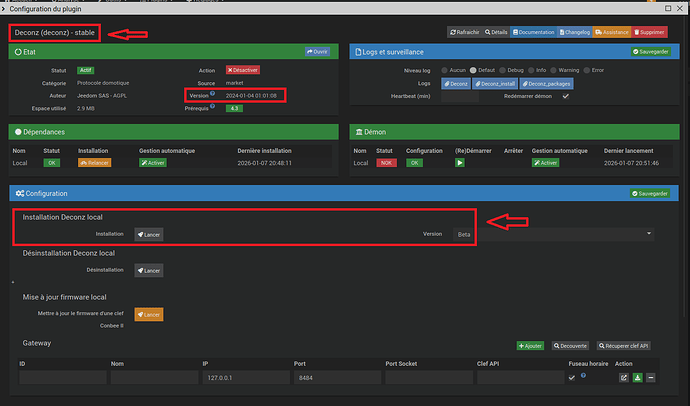Open the Deconz log
The width and height of the screenshot is (690, 406).
point(456,84)
